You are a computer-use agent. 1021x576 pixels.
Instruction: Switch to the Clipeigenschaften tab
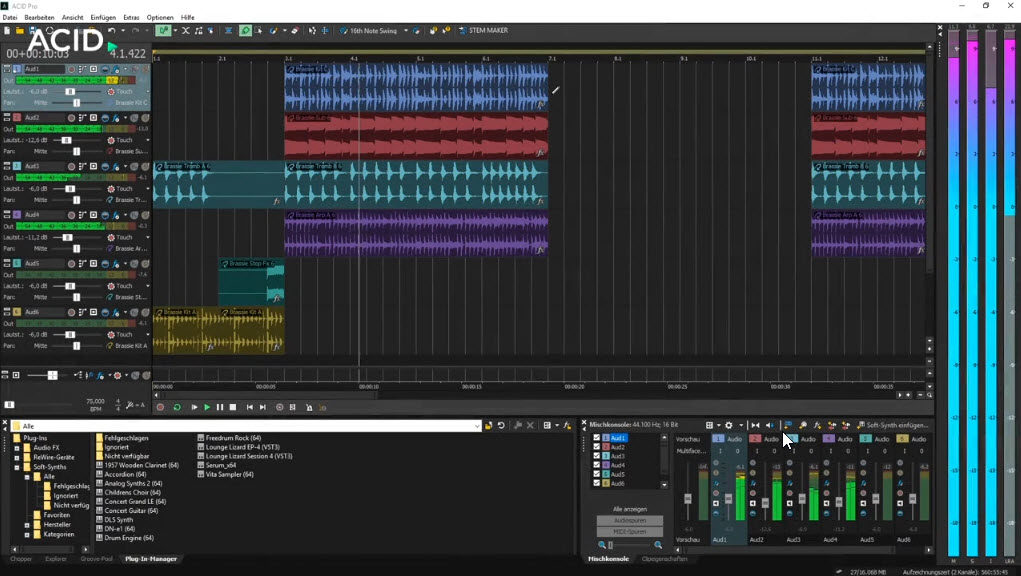pos(664,559)
